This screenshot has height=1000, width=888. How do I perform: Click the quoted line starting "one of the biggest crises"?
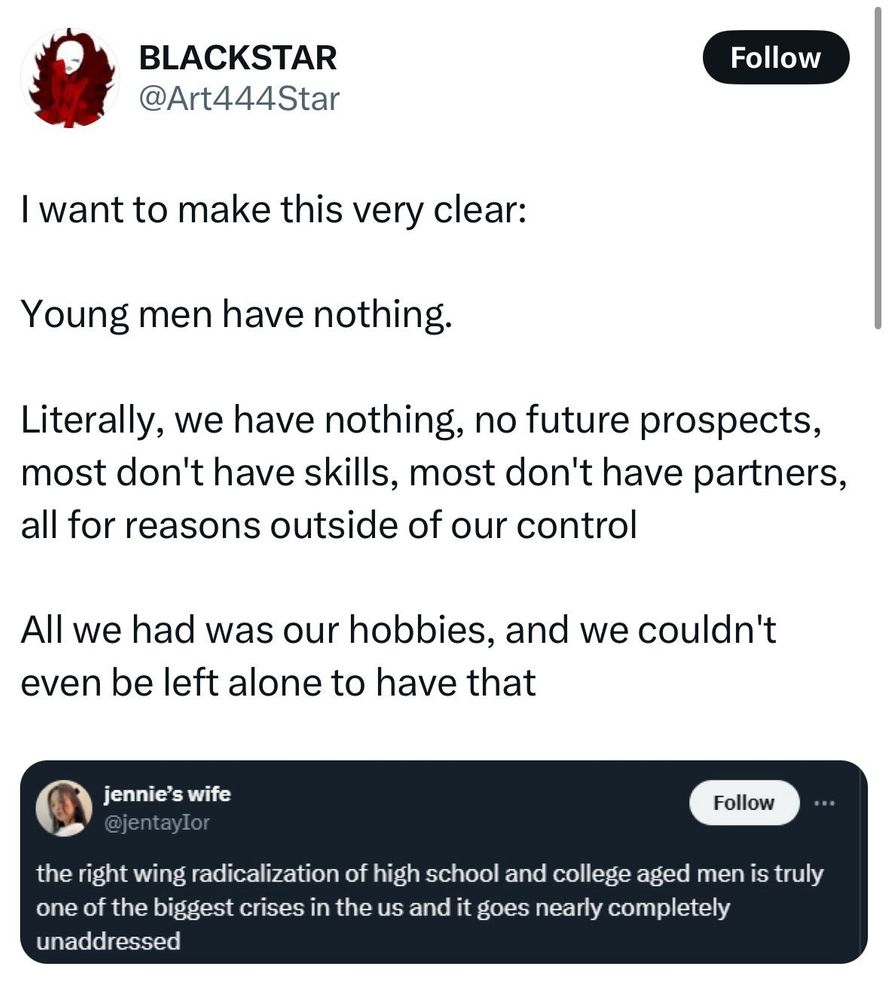[382, 908]
